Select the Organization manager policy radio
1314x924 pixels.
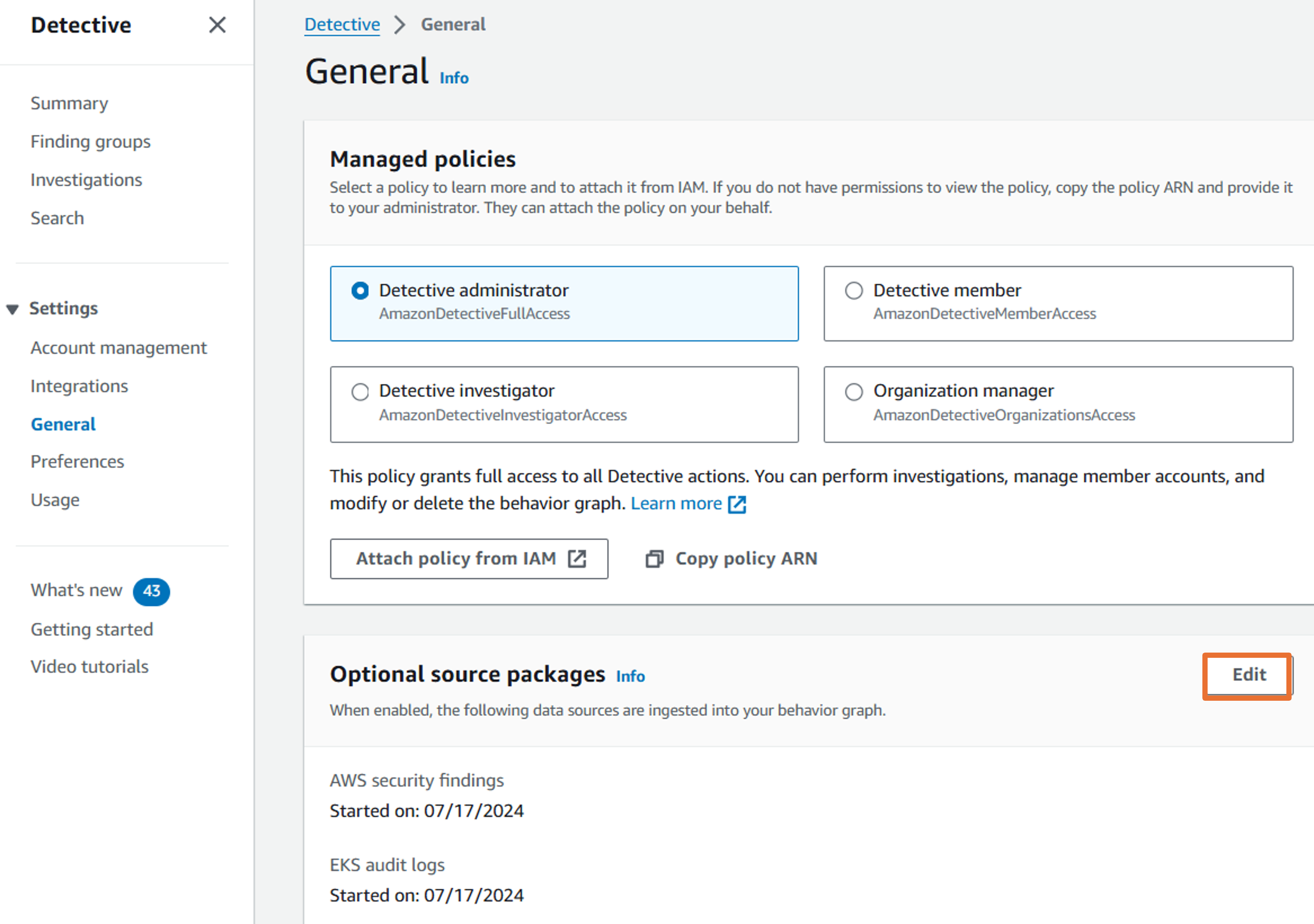(x=853, y=392)
